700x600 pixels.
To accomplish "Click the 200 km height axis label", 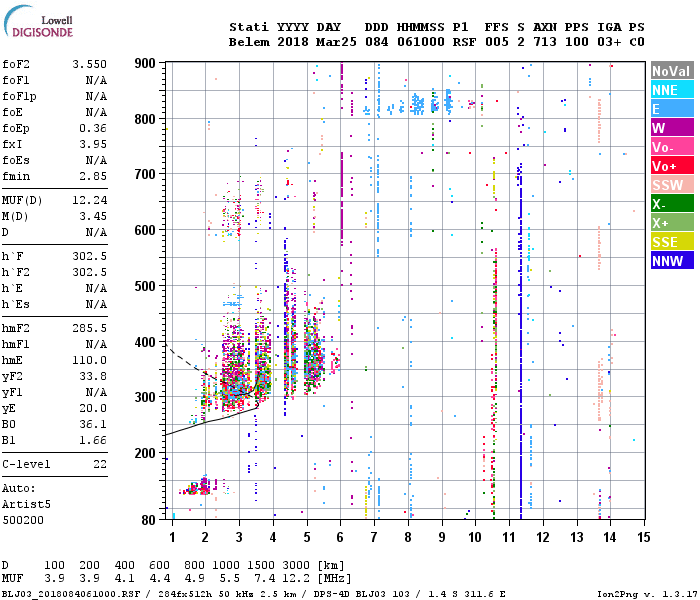I will [x=145, y=453].
